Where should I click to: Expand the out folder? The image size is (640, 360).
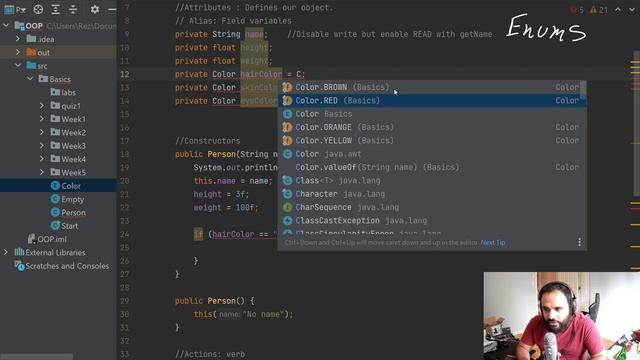pyautogui.click(x=18, y=52)
